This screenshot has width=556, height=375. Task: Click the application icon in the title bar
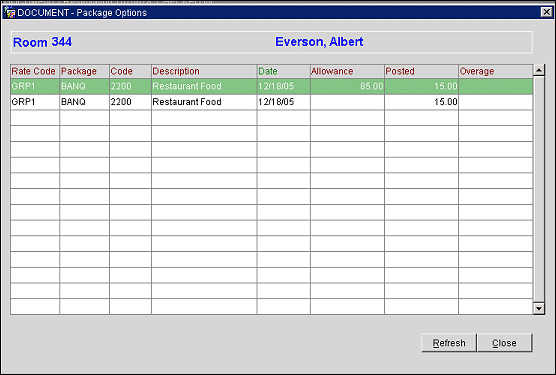point(10,12)
